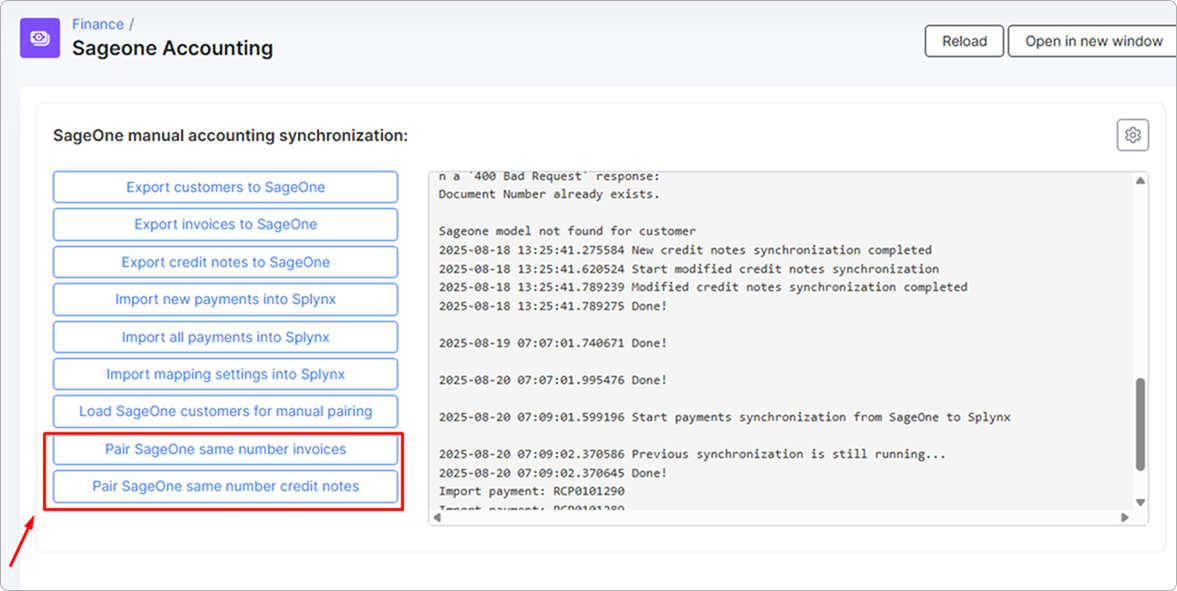Click 'Start payments synchronization from SageOne' log line
Image resolution: width=1177 pixels, height=591 pixels.
[x=725, y=417]
